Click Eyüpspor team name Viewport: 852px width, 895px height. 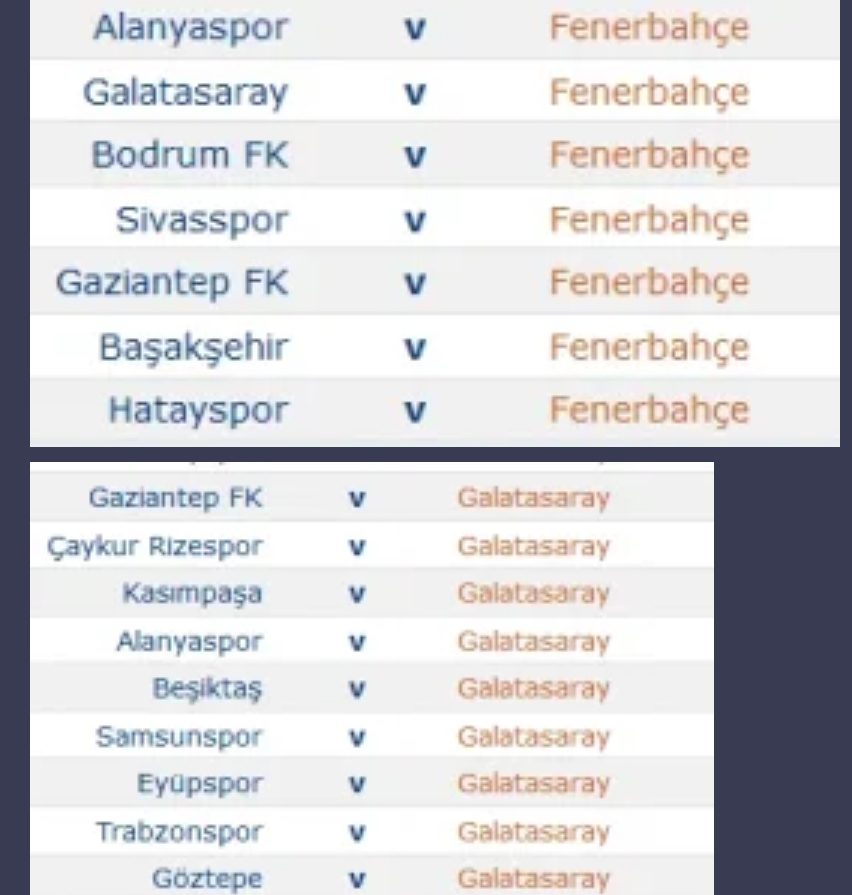pyautogui.click(x=200, y=784)
